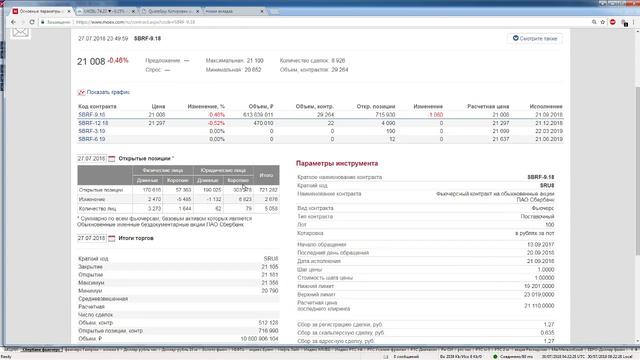
Task: Click the -0,46% change next to price
Action: (x=118, y=60)
